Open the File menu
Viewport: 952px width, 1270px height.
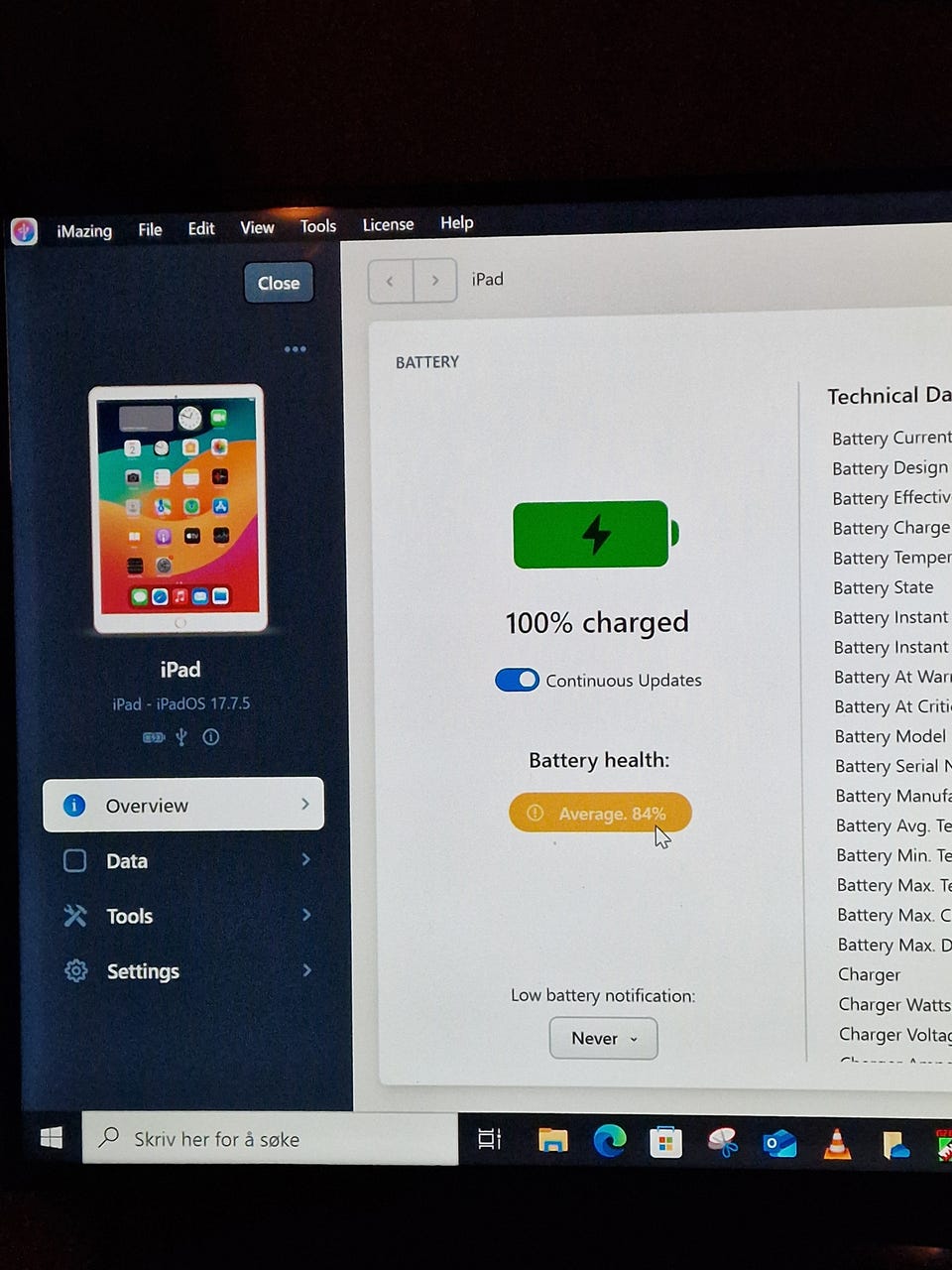[150, 230]
